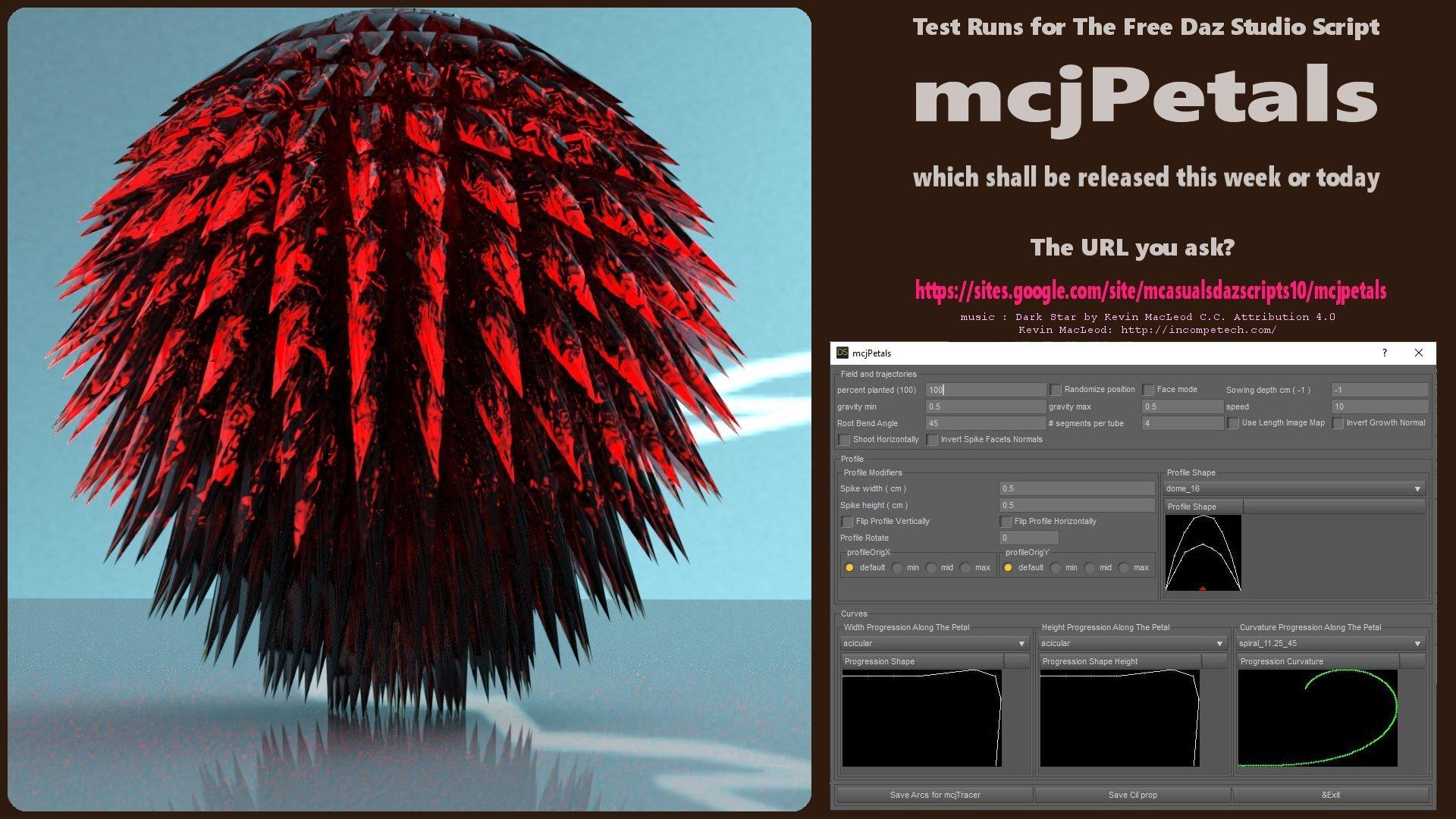Open the dome_16 Profile Shape dropdown
This screenshot has width=1456, height=819.
click(x=1294, y=489)
